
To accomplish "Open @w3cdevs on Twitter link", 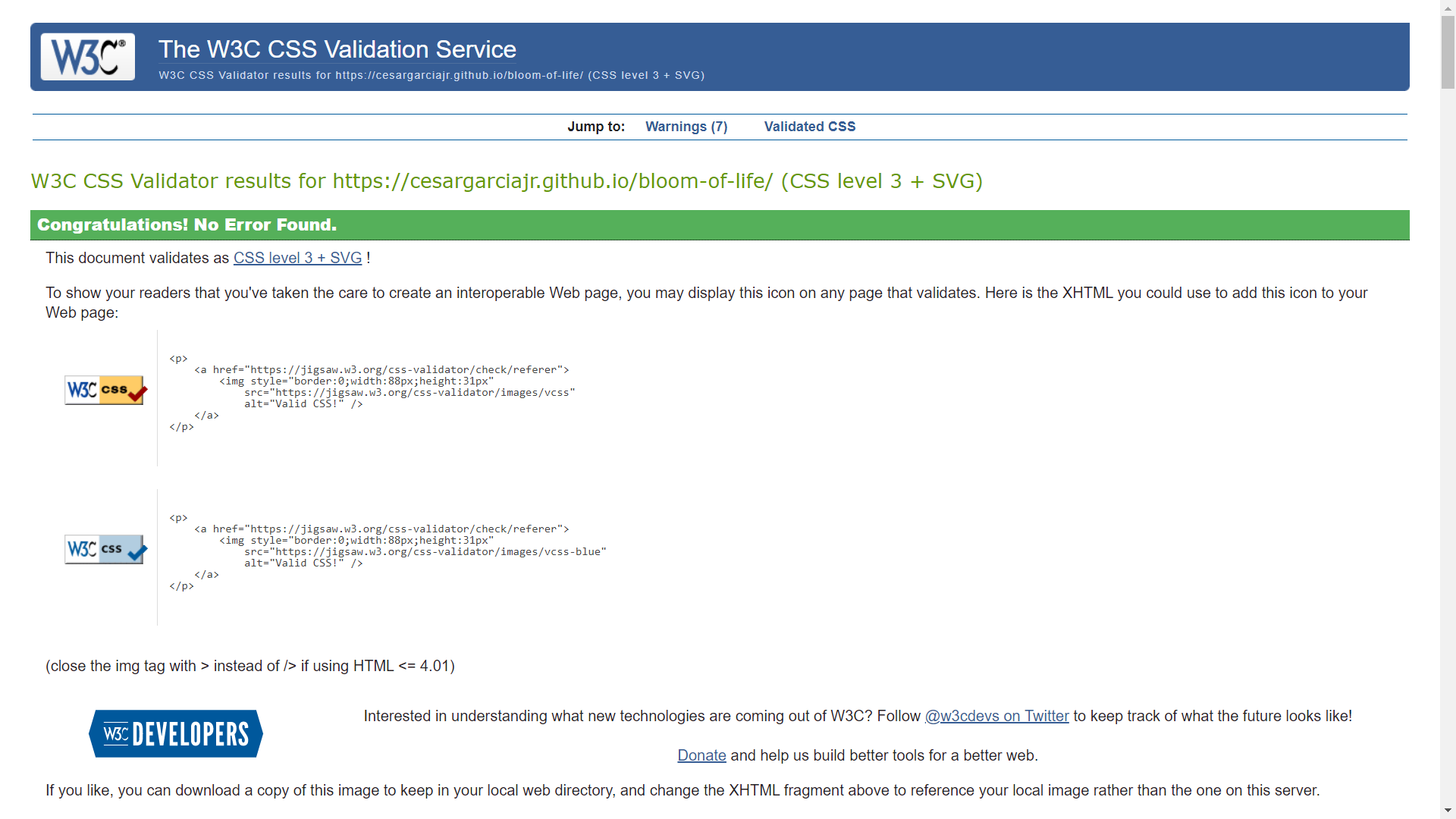I will tap(996, 716).
